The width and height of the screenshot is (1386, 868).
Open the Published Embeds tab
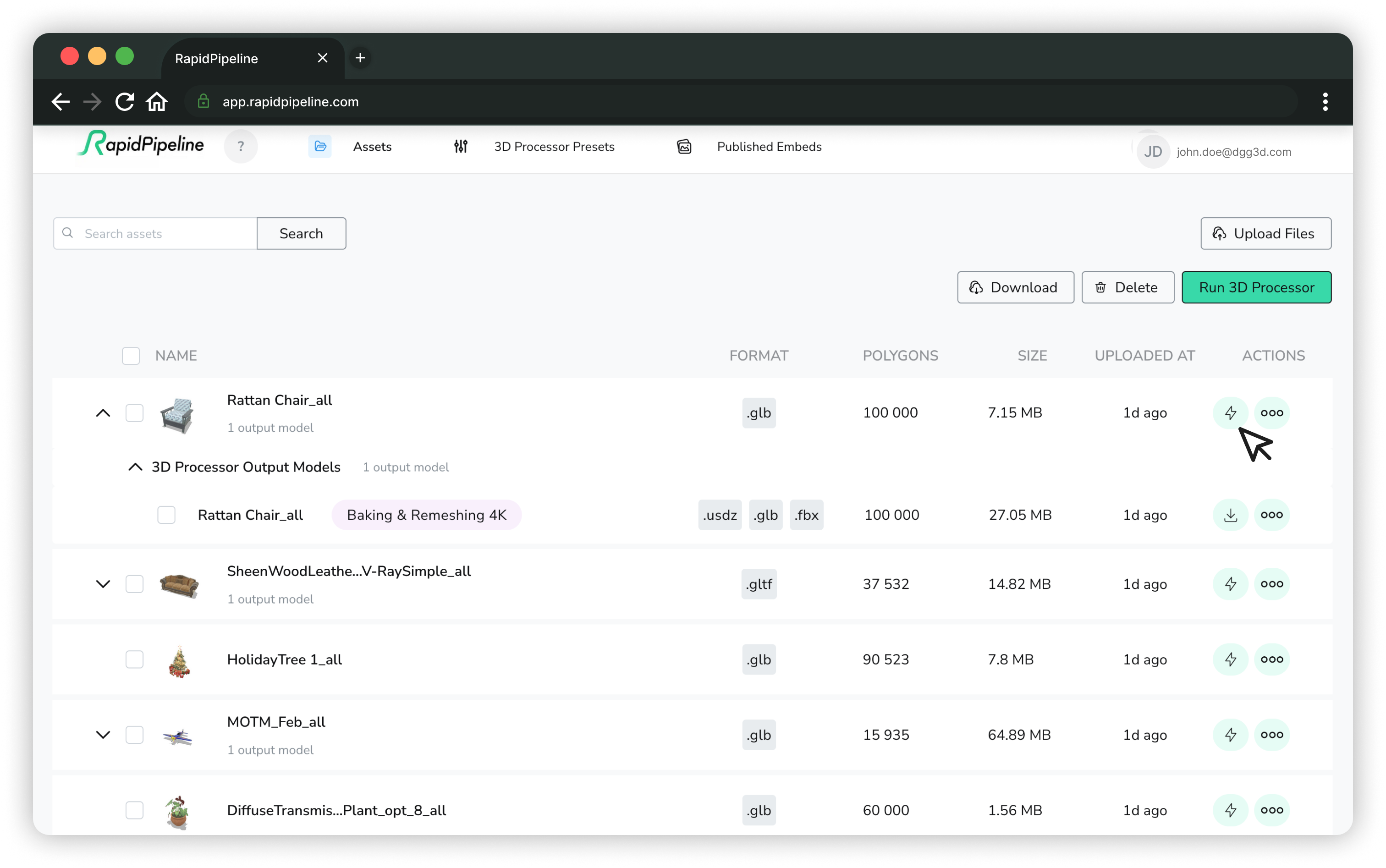click(x=769, y=146)
